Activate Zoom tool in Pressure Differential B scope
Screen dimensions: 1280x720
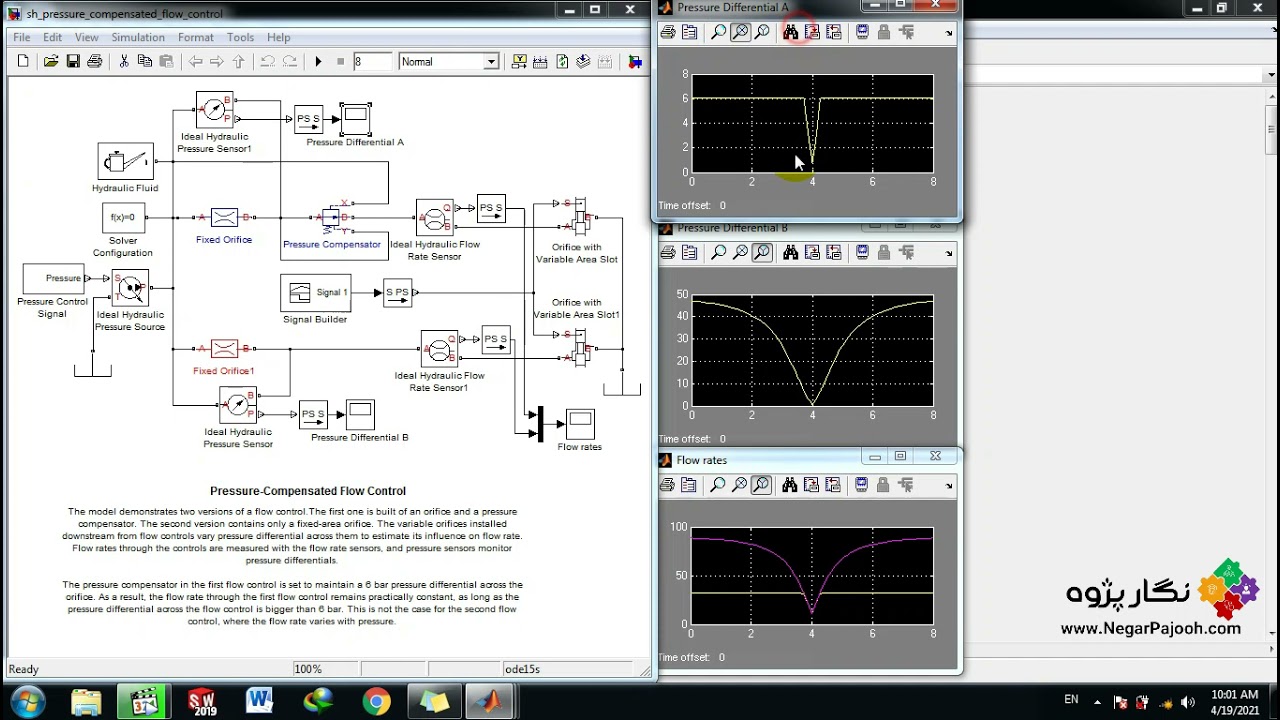tap(718, 253)
